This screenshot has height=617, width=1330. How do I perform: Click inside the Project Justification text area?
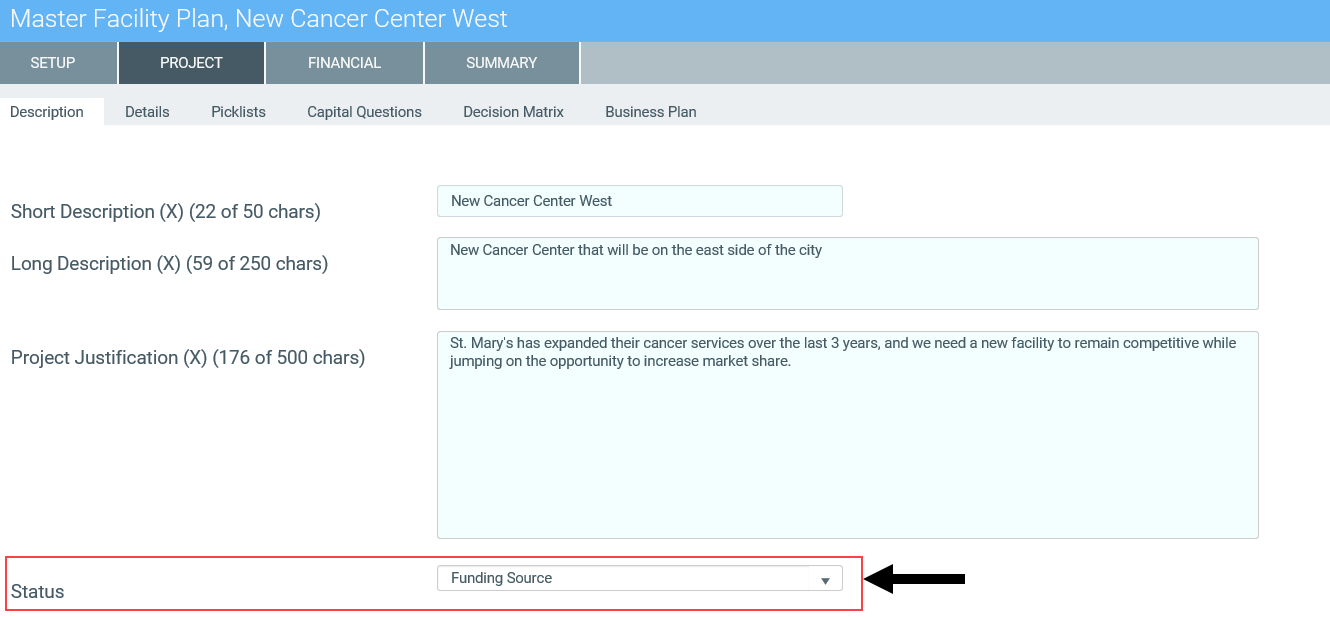[x=847, y=435]
